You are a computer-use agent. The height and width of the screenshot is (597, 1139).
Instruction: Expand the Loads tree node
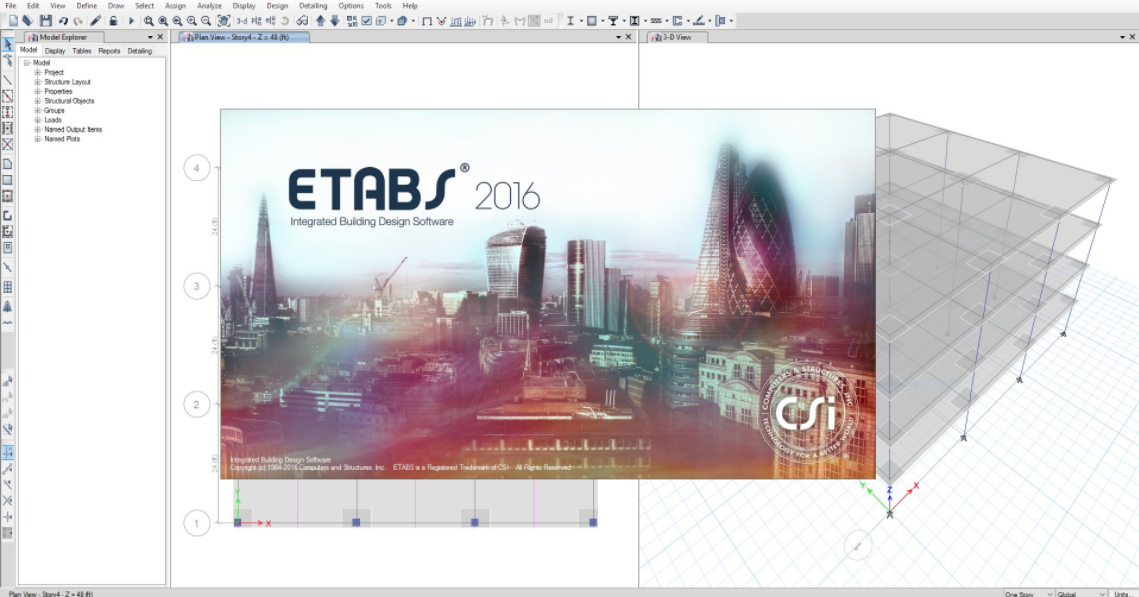pyautogui.click(x=38, y=120)
